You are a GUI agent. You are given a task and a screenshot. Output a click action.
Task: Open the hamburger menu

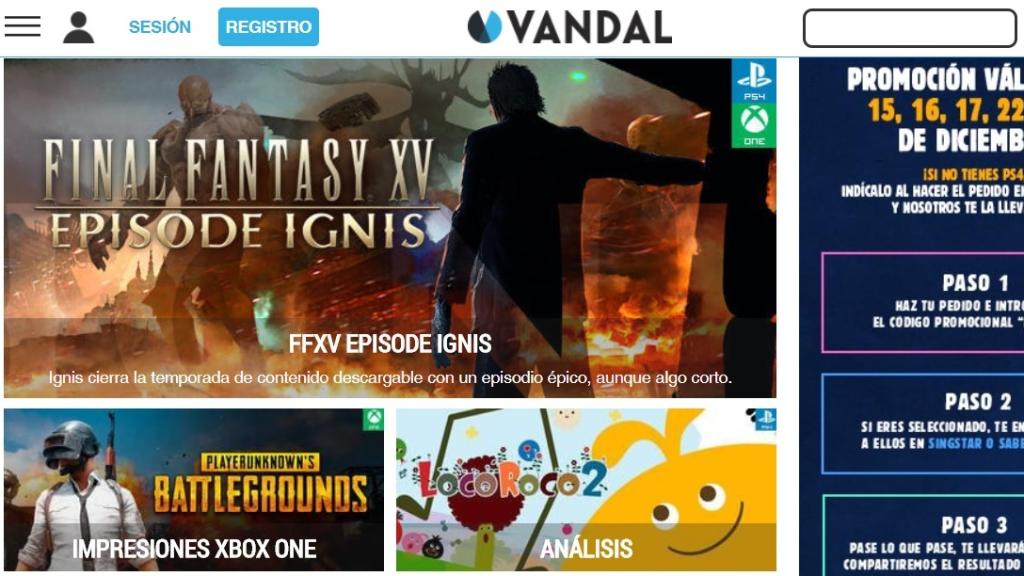click(22, 26)
